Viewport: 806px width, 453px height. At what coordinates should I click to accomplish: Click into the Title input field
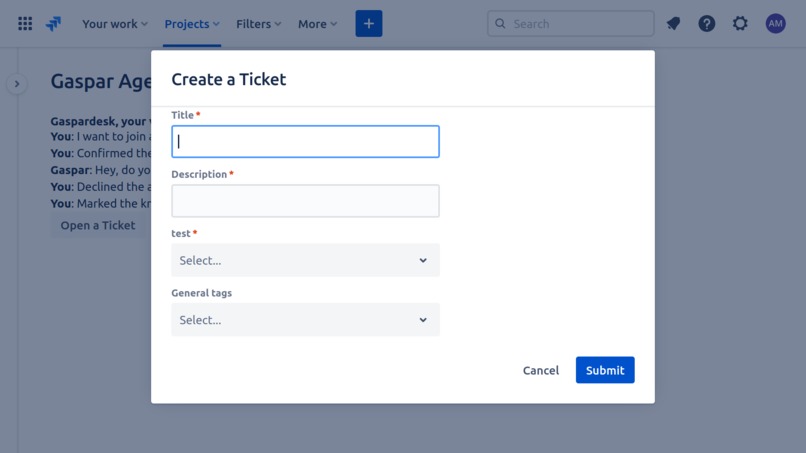pyautogui.click(x=305, y=141)
